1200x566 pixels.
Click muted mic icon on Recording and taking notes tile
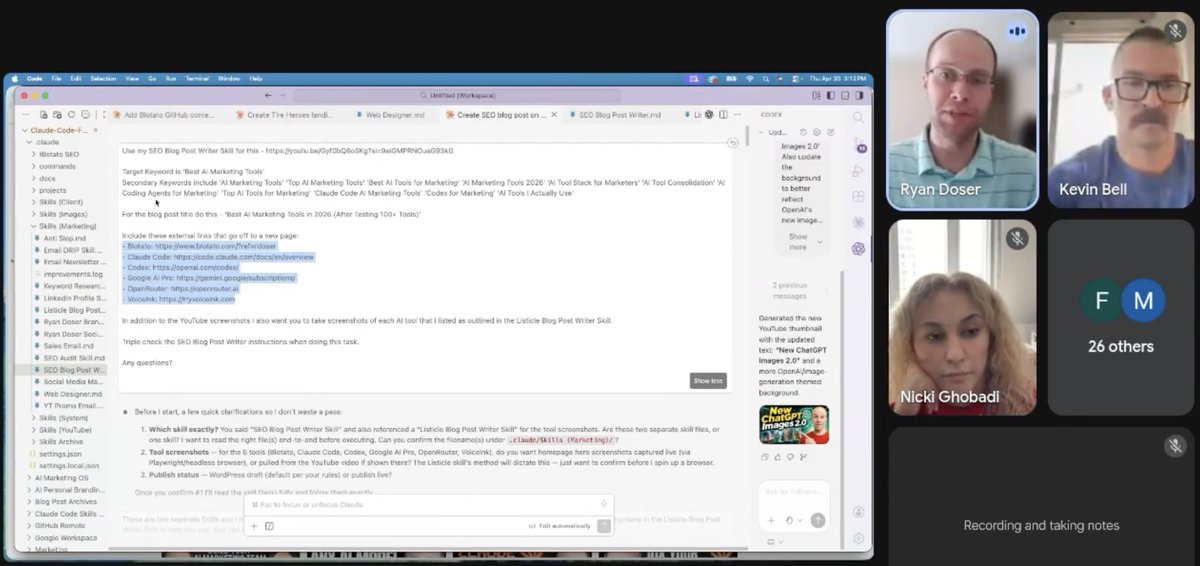(x=1176, y=446)
